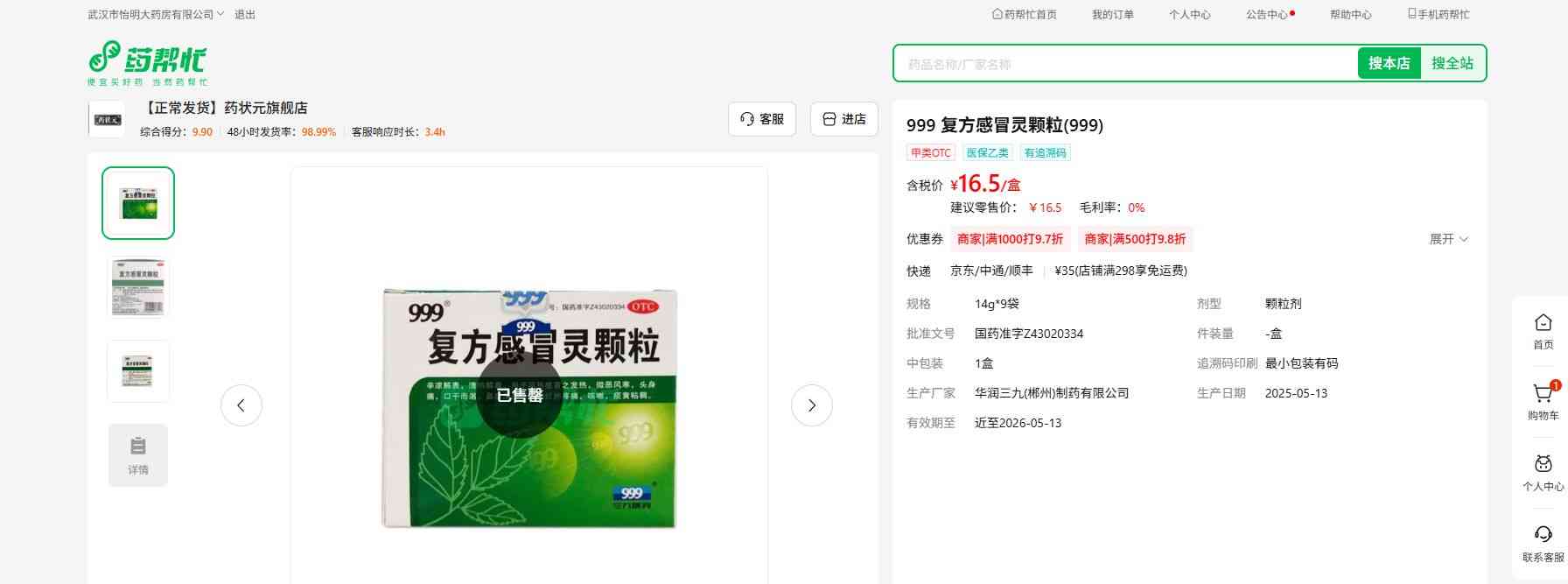Enter the store via the 进店 button
This screenshot has width=1568, height=584.
coord(843,119)
